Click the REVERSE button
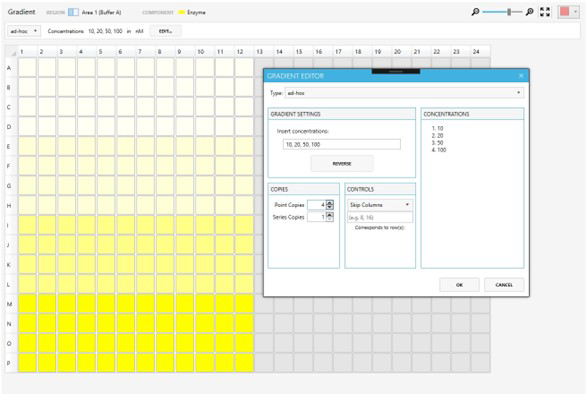 tap(342, 164)
